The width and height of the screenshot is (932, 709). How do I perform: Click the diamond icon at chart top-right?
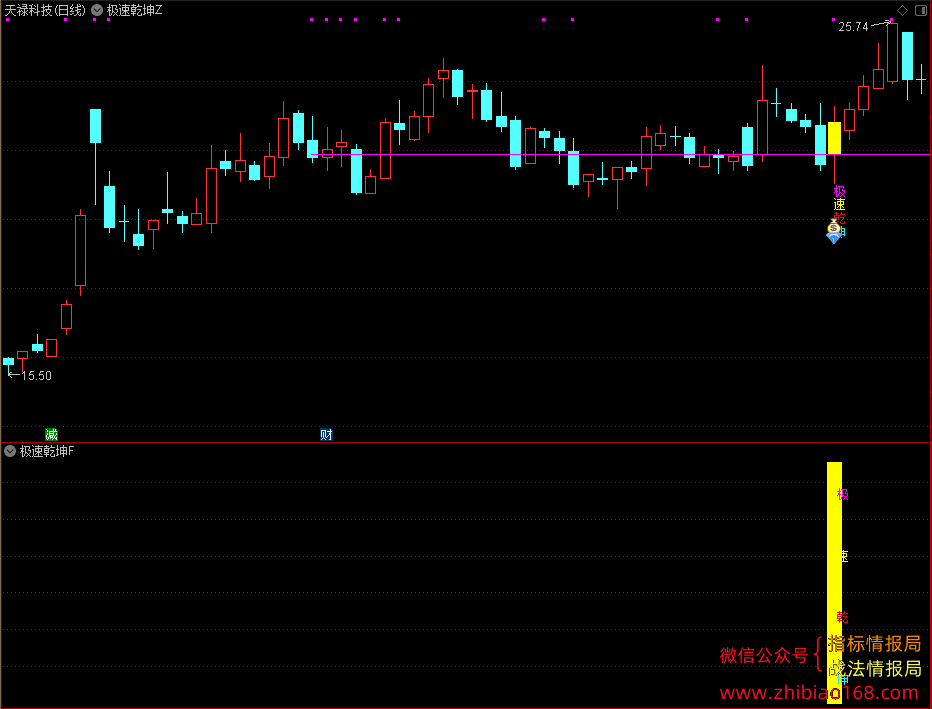point(902,10)
